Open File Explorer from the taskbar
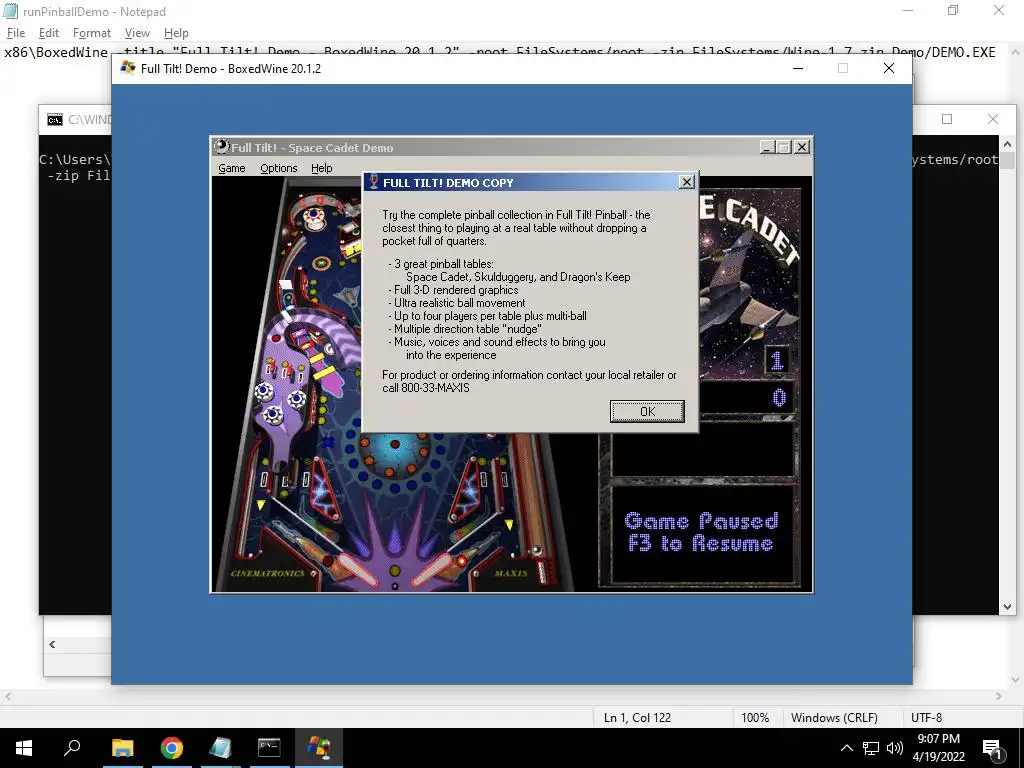 click(x=122, y=748)
